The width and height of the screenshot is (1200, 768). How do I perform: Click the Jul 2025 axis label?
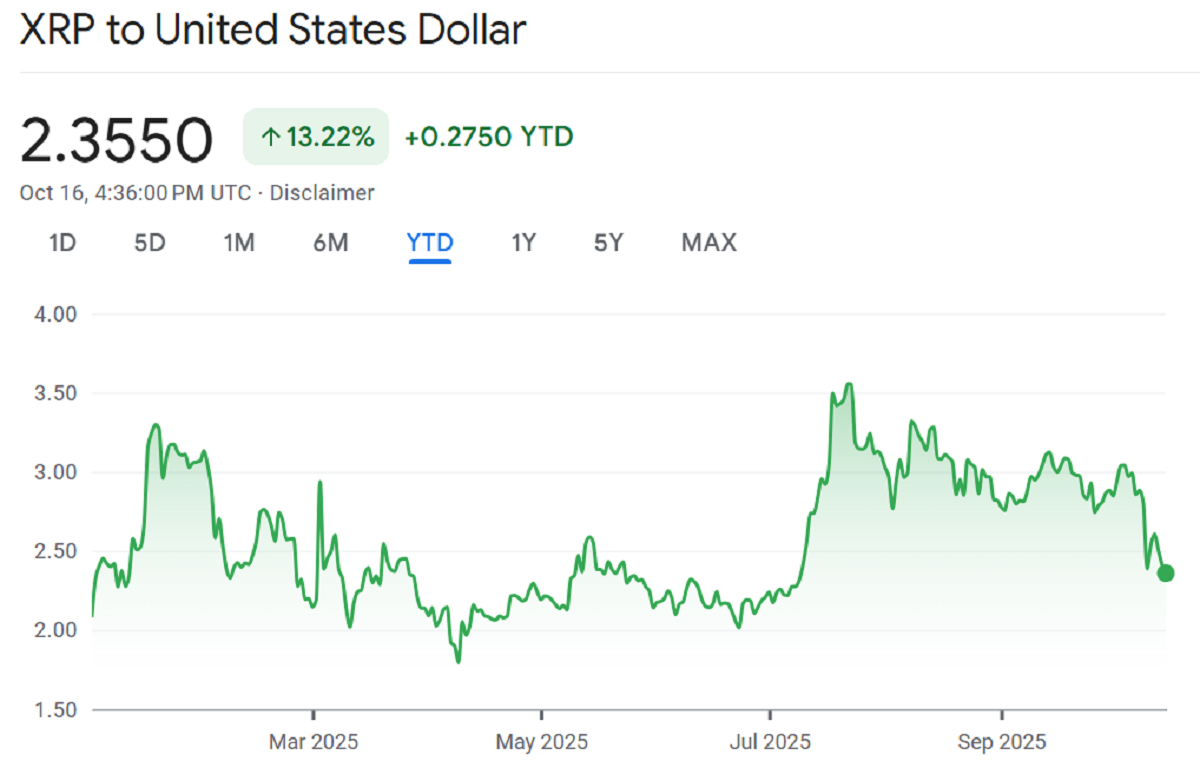point(770,743)
